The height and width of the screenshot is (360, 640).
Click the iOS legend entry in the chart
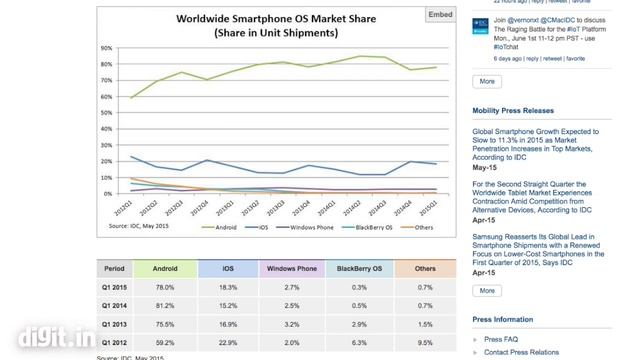point(257,227)
